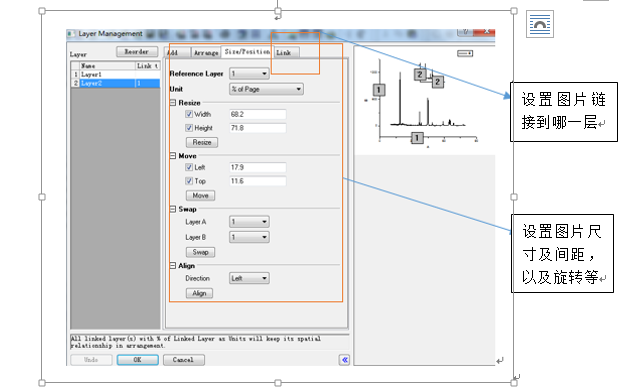Click the callout text about picture size and spacing
631x392 pixels.
pos(563,254)
